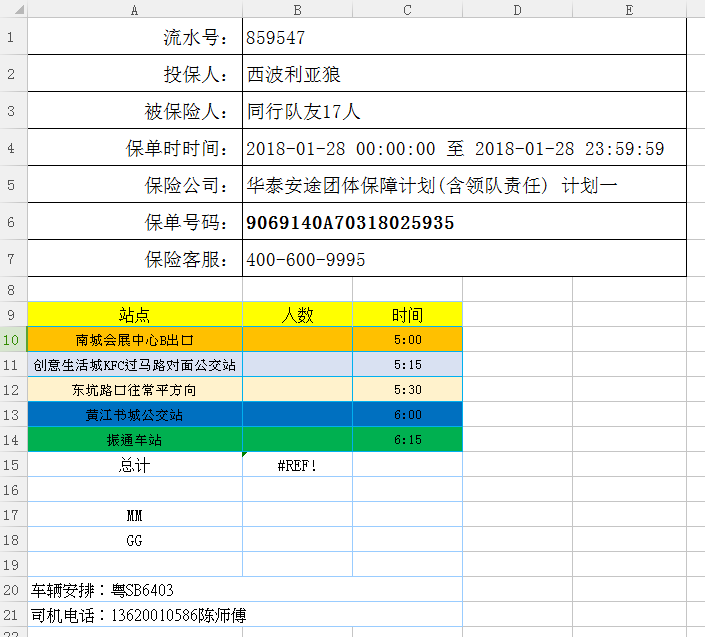Click 保单时时间: label cell
The image size is (705, 637).
135,148
